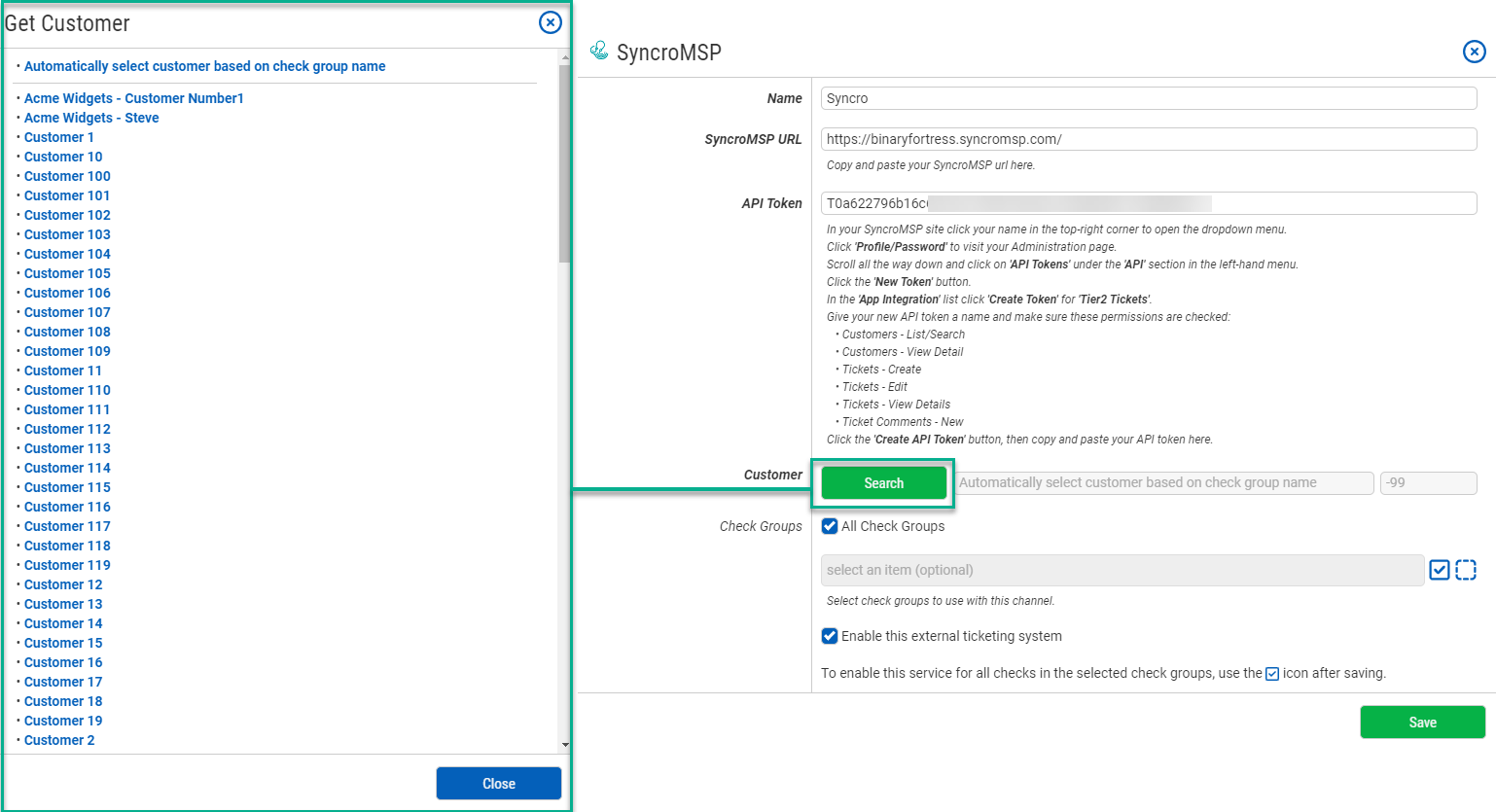Screen dimensions: 1496x812
Task: Click the SyncroMSP octopus logo icon
Action: pyautogui.click(x=598, y=52)
